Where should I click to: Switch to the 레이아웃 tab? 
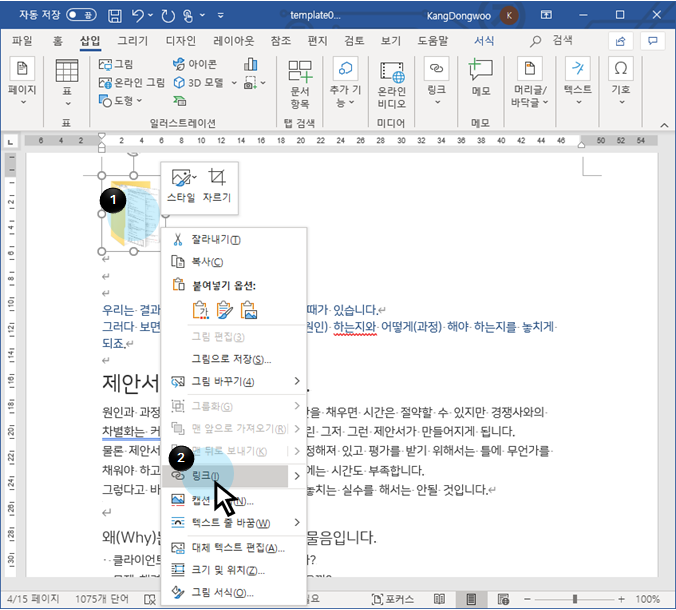[x=234, y=41]
